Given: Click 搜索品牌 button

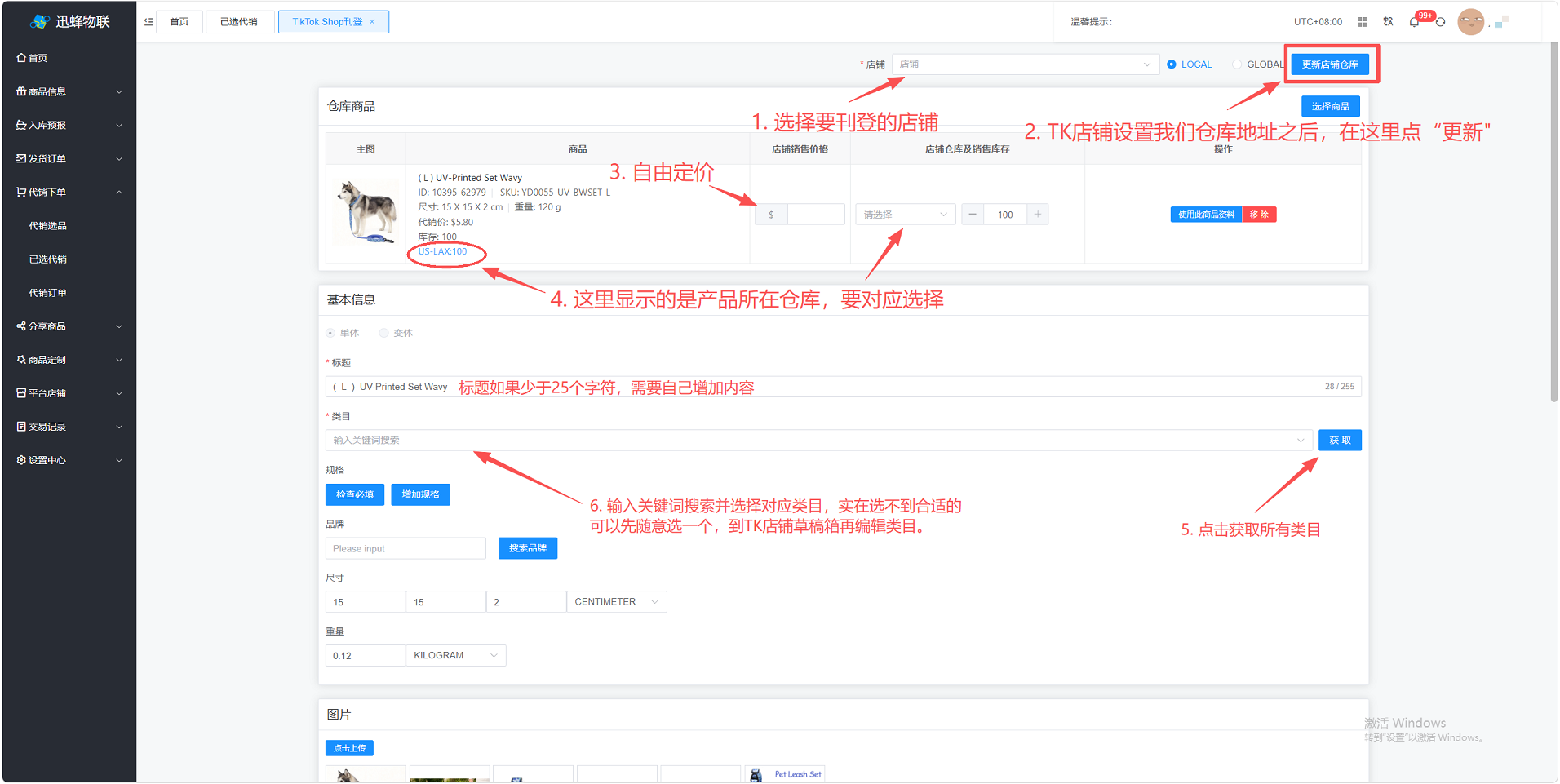Looking at the screenshot, I should pyautogui.click(x=528, y=548).
